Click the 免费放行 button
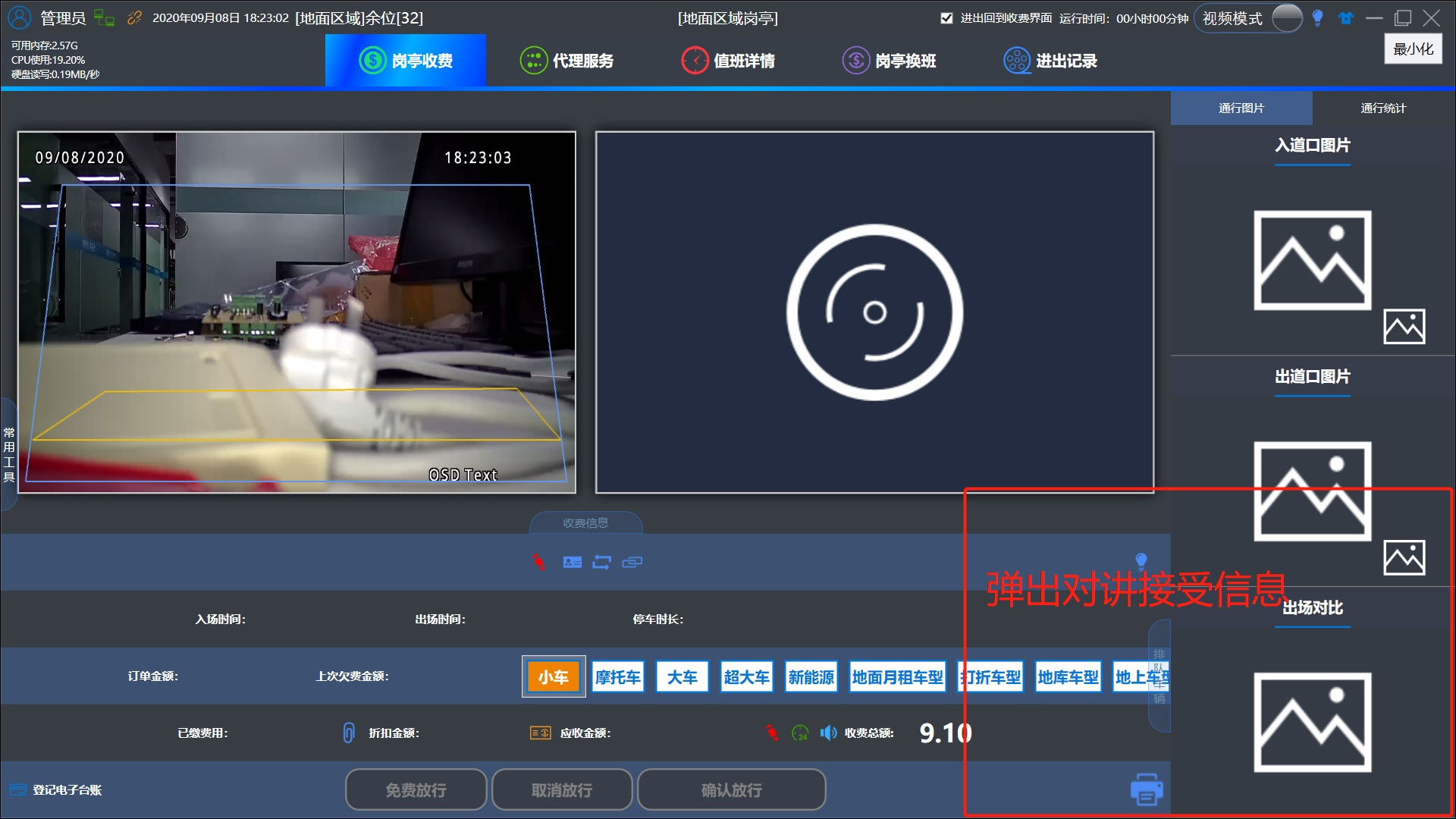The image size is (1456, 819). (x=416, y=790)
